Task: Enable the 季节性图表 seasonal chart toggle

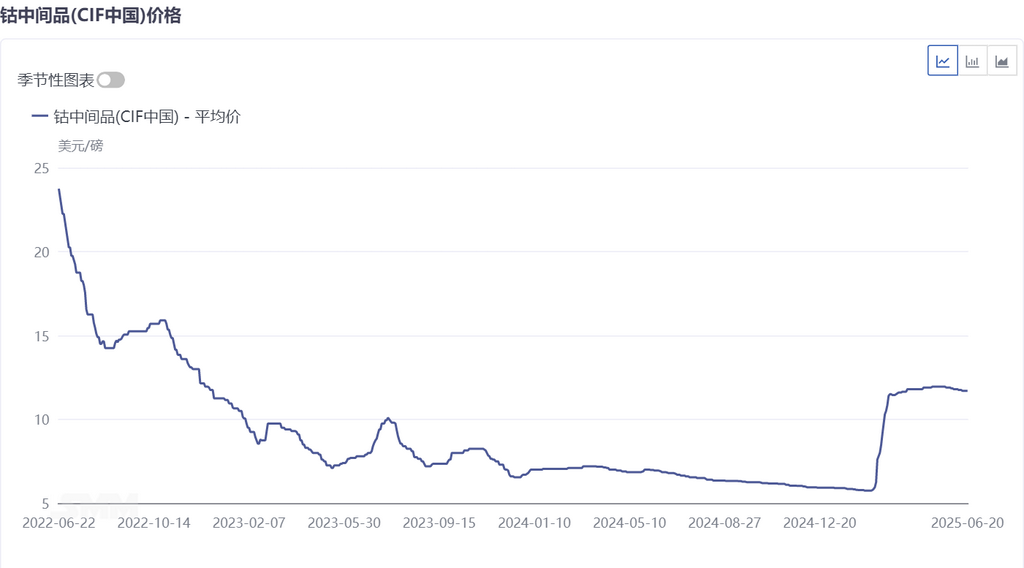Action: coord(110,80)
